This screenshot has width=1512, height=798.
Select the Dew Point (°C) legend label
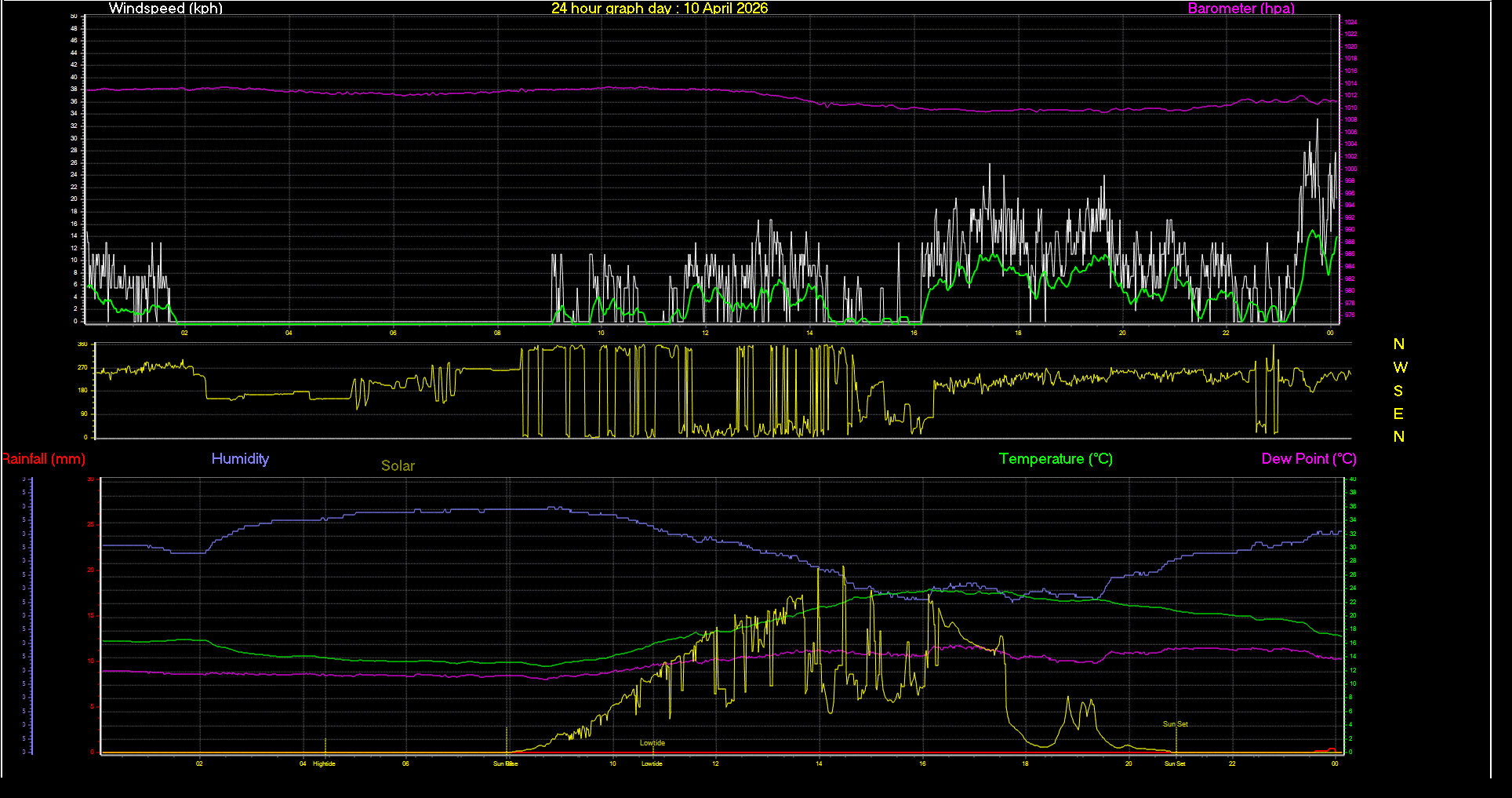1309,459
